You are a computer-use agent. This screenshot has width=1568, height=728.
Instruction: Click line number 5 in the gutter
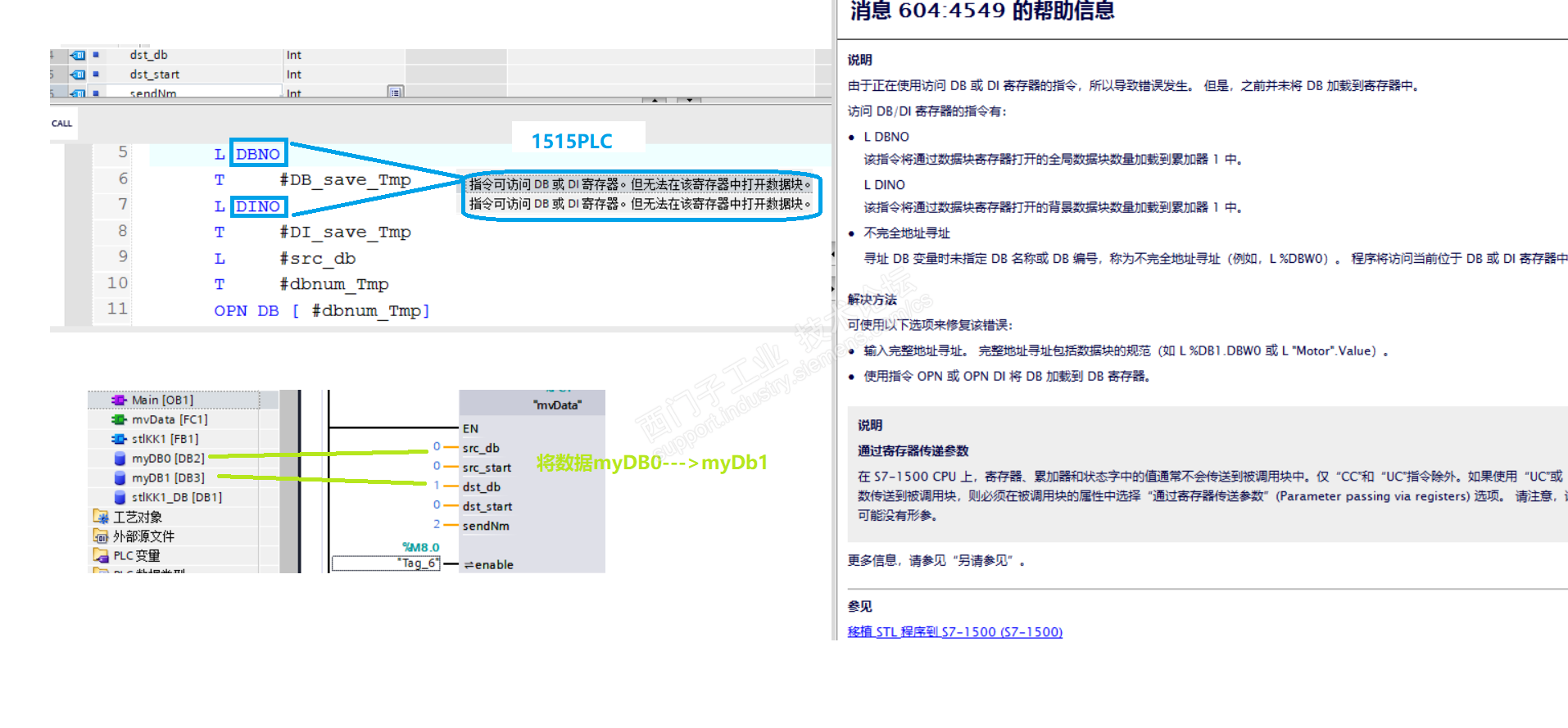[122, 152]
